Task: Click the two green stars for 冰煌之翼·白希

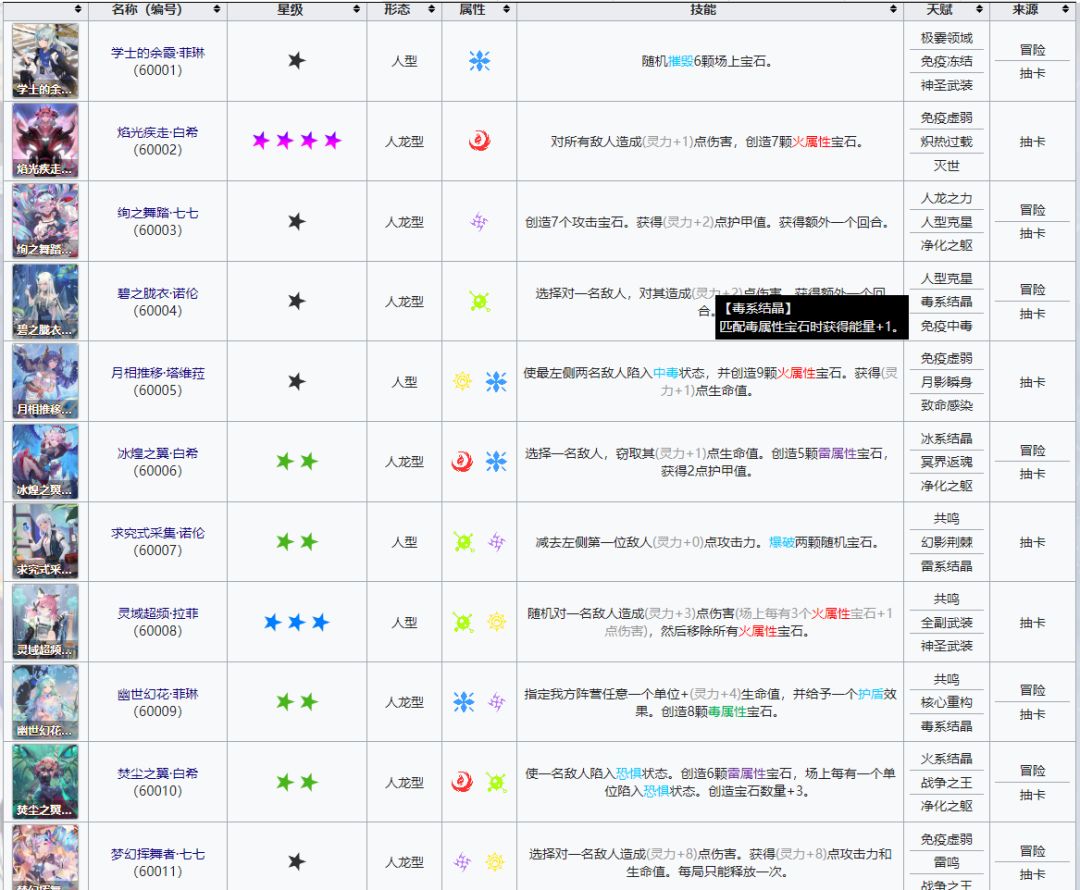Action: point(297,461)
